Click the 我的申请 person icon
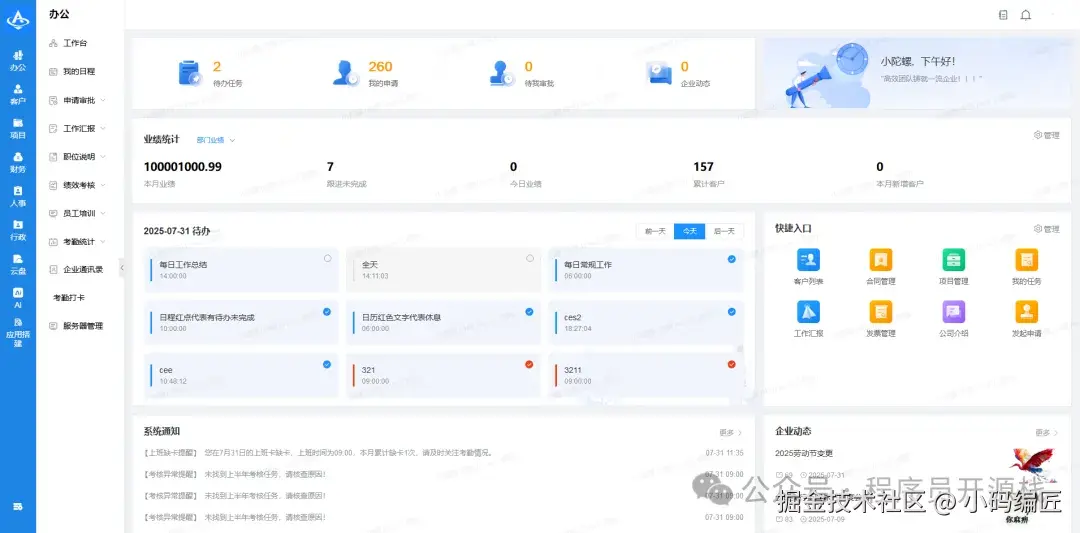The height and width of the screenshot is (533, 1080). click(345, 73)
